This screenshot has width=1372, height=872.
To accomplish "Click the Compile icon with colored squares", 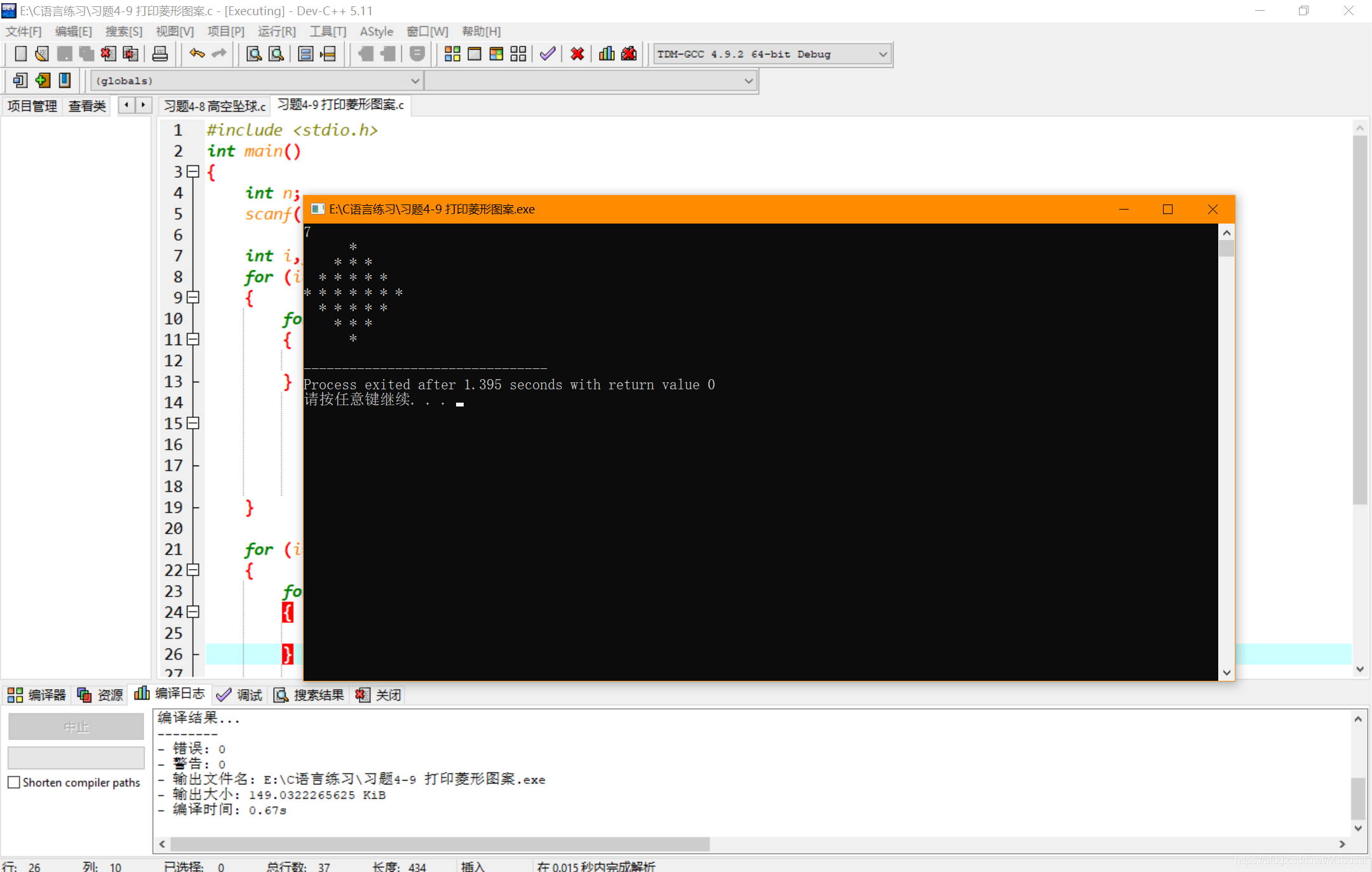I will (x=452, y=54).
